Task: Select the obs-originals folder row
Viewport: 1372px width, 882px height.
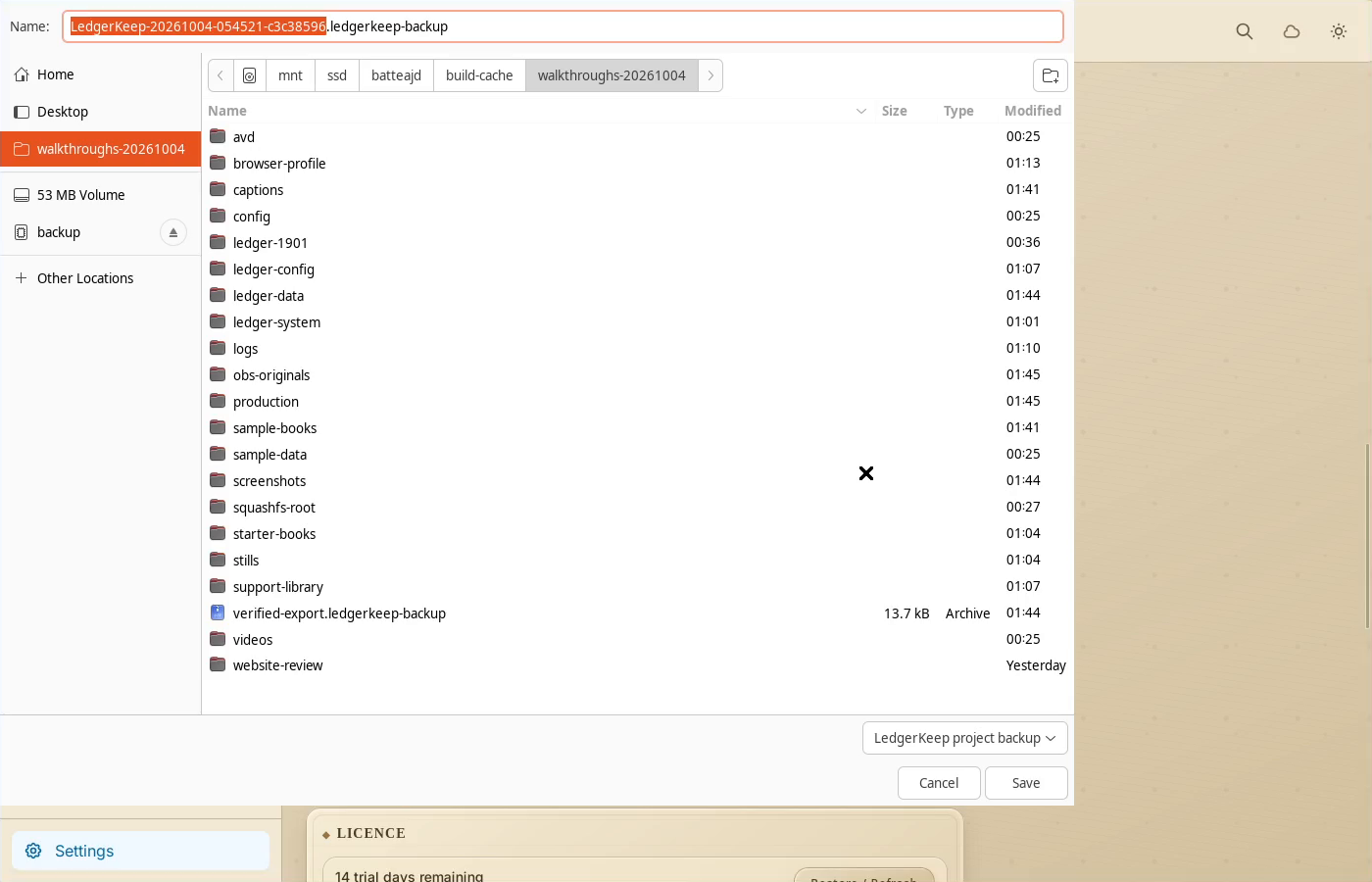Action: pyautogui.click(x=638, y=374)
